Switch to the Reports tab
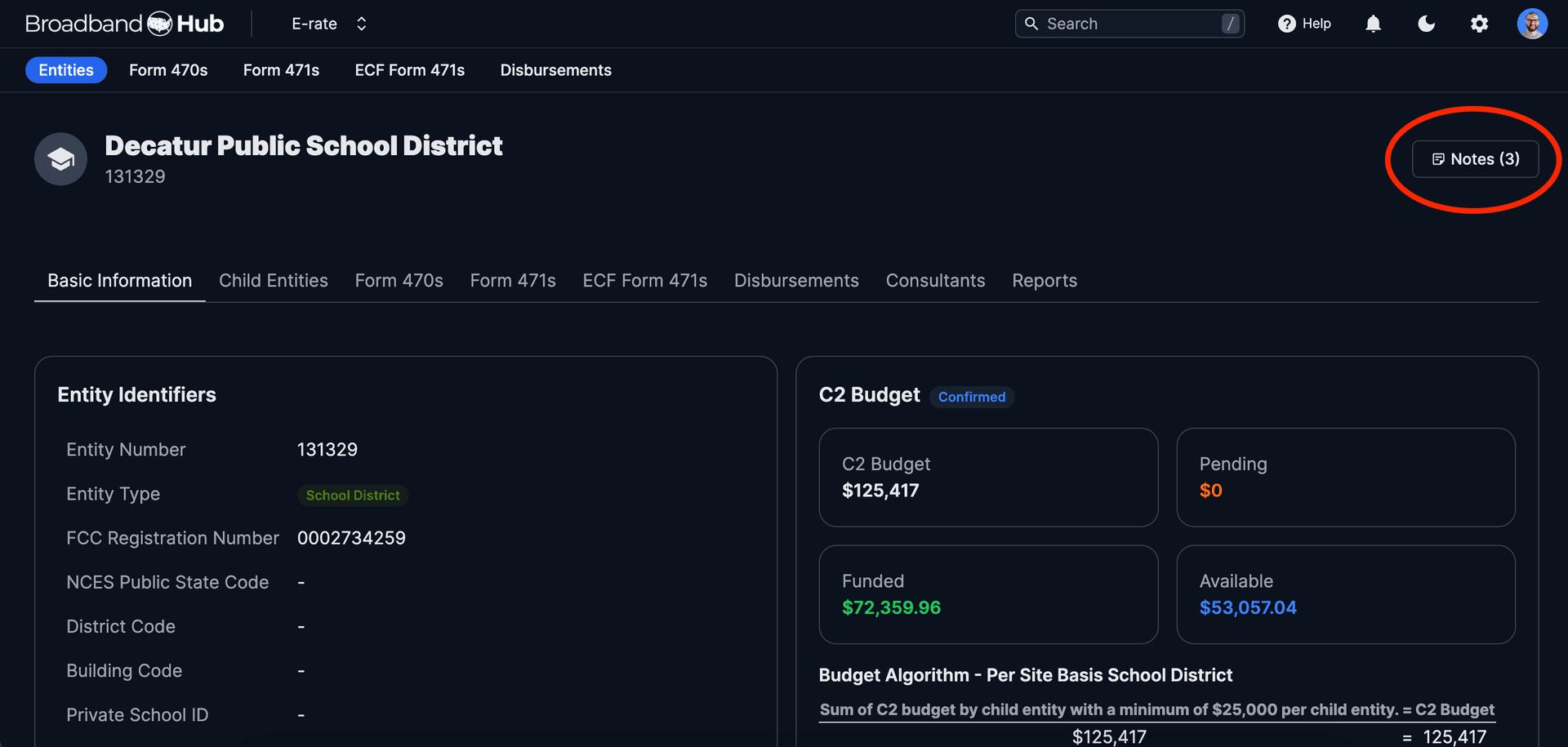The width and height of the screenshot is (1568, 747). pos(1044,281)
